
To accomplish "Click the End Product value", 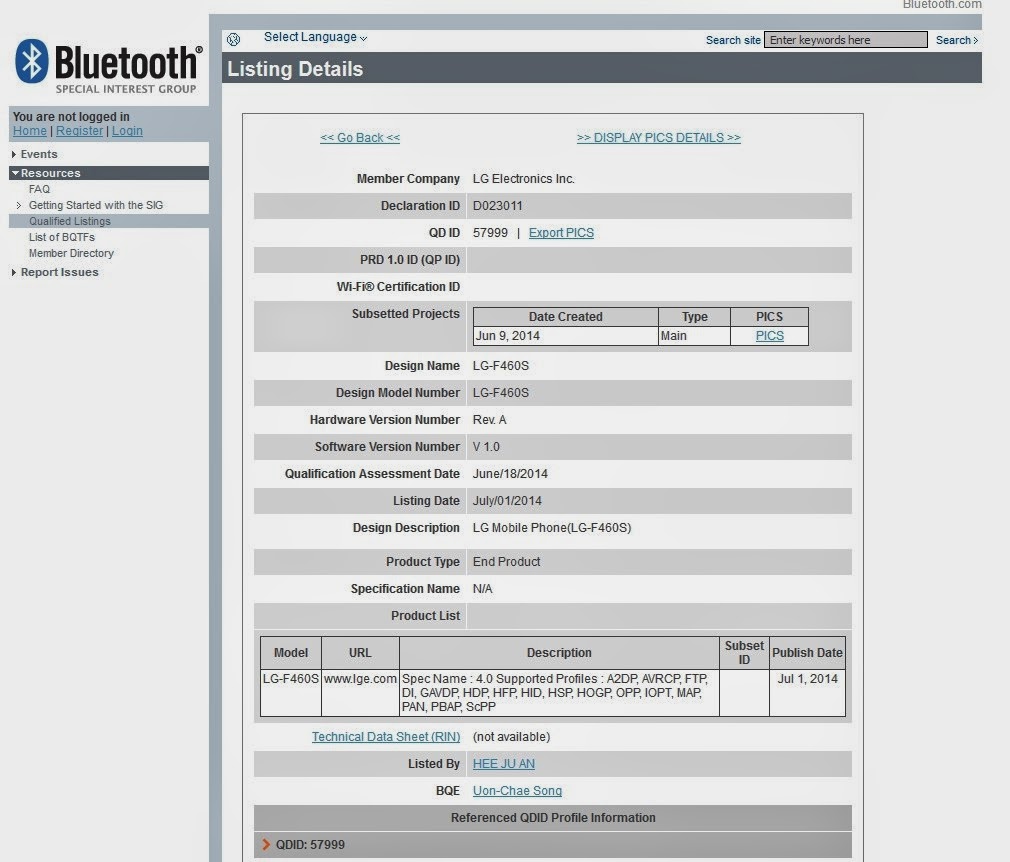I will (x=506, y=562).
